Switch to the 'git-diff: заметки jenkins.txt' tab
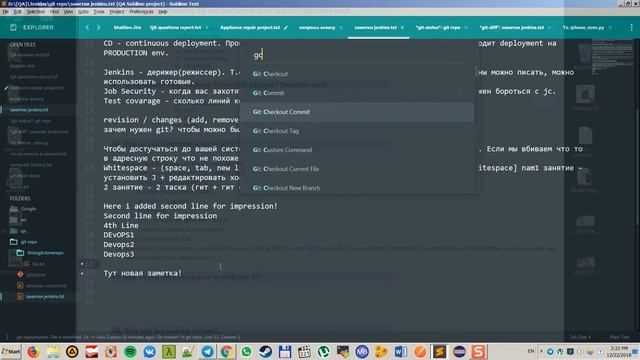 (x=512, y=27)
